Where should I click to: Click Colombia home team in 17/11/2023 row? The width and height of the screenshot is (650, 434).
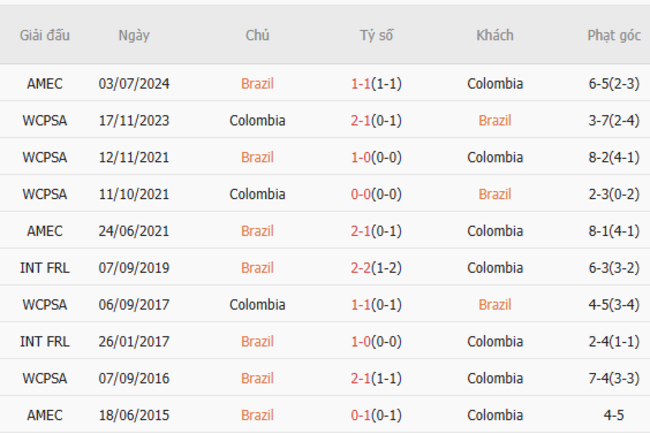click(257, 121)
